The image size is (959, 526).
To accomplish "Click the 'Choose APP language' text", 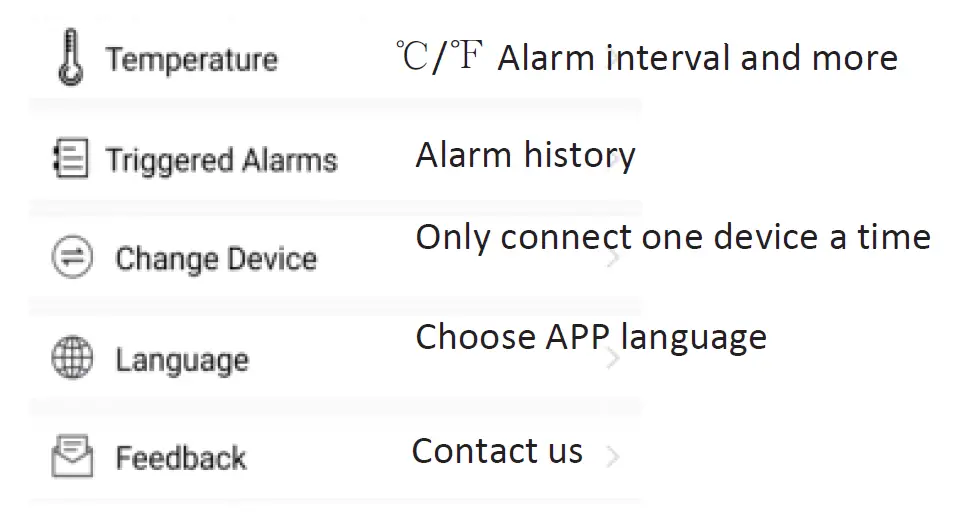I will pos(590,336).
